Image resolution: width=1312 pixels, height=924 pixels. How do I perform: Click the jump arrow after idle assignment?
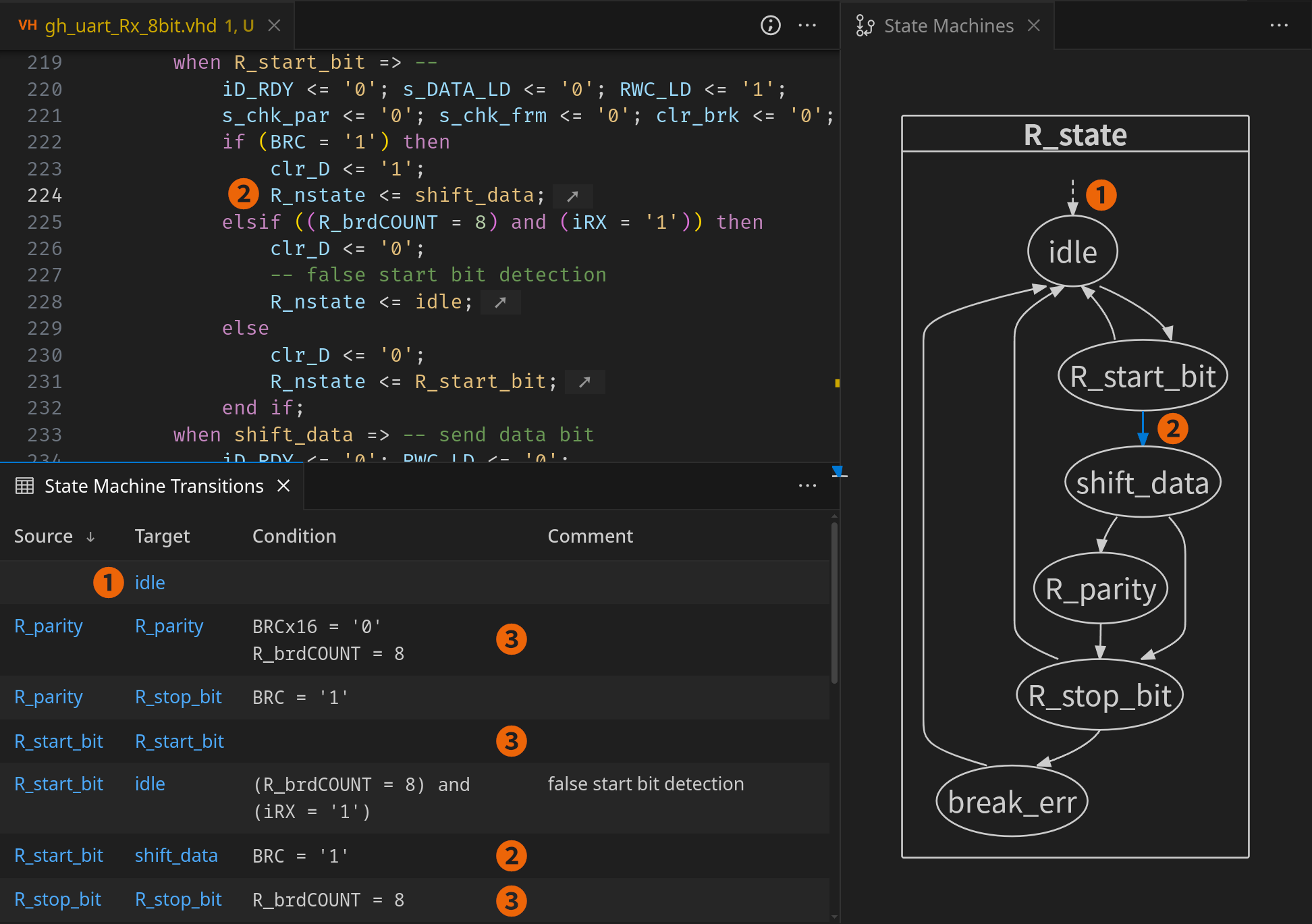click(x=500, y=302)
